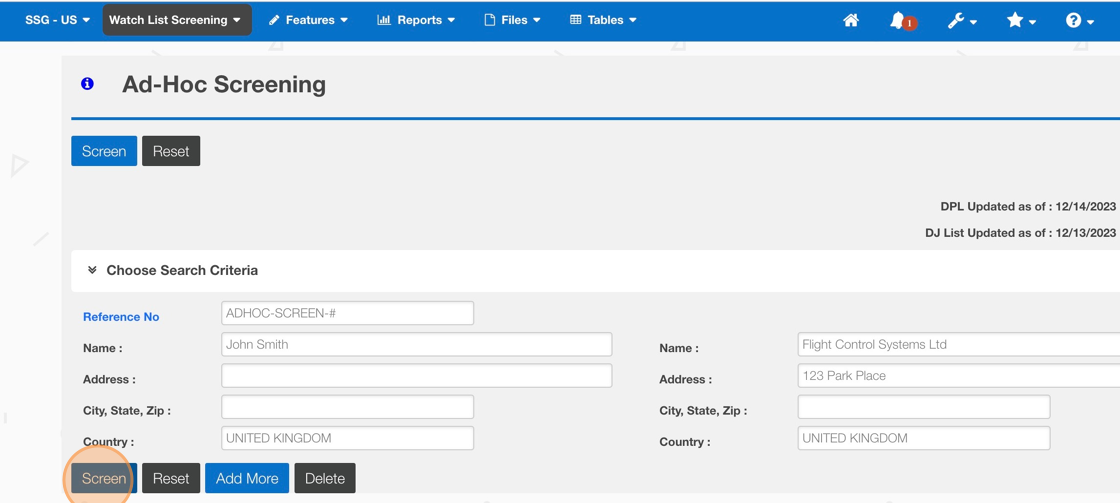Open the Features menu
The image size is (1120, 503).
point(309,20)
